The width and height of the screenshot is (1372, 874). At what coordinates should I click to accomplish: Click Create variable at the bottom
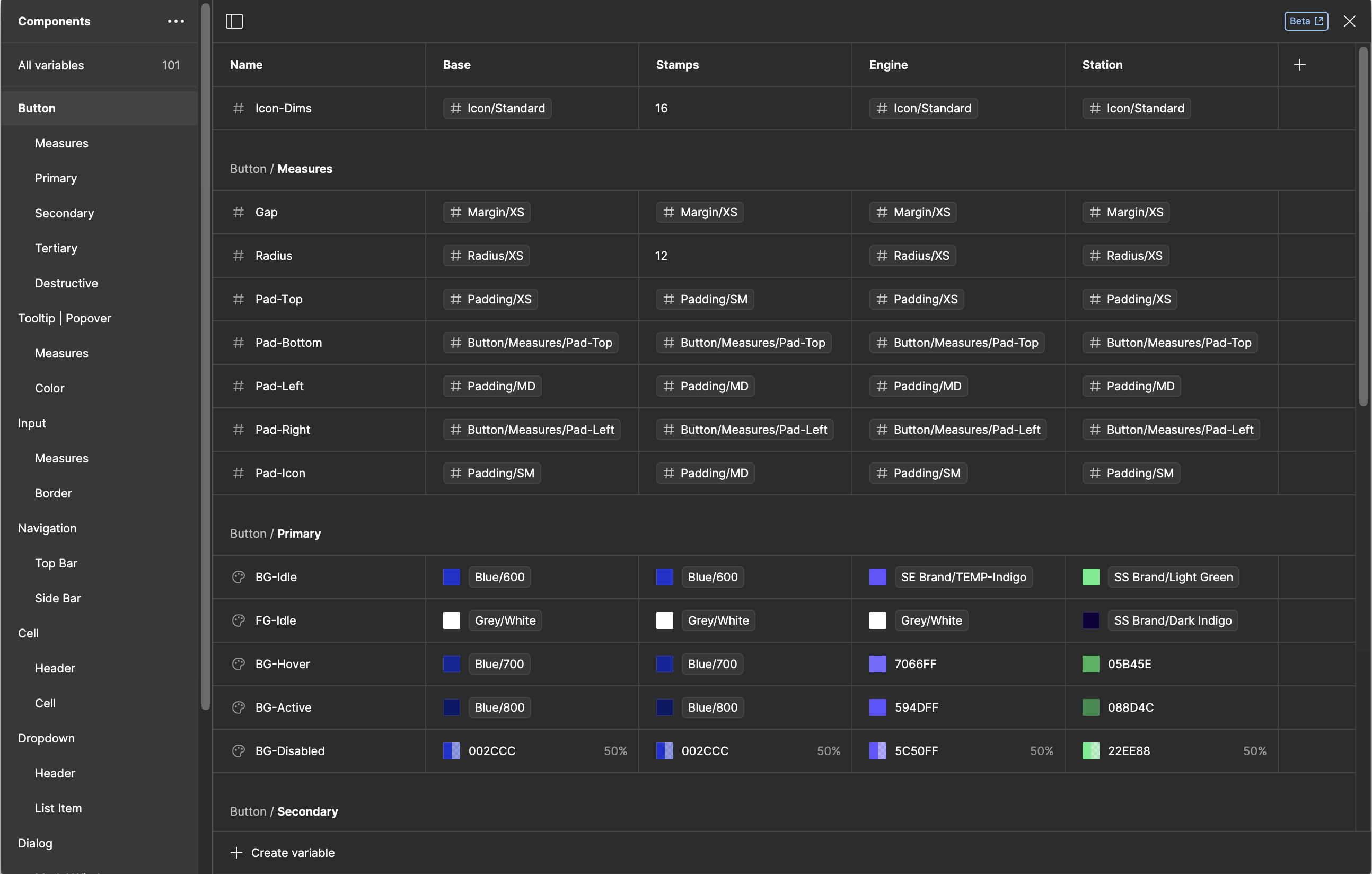(x=283, y=852)
